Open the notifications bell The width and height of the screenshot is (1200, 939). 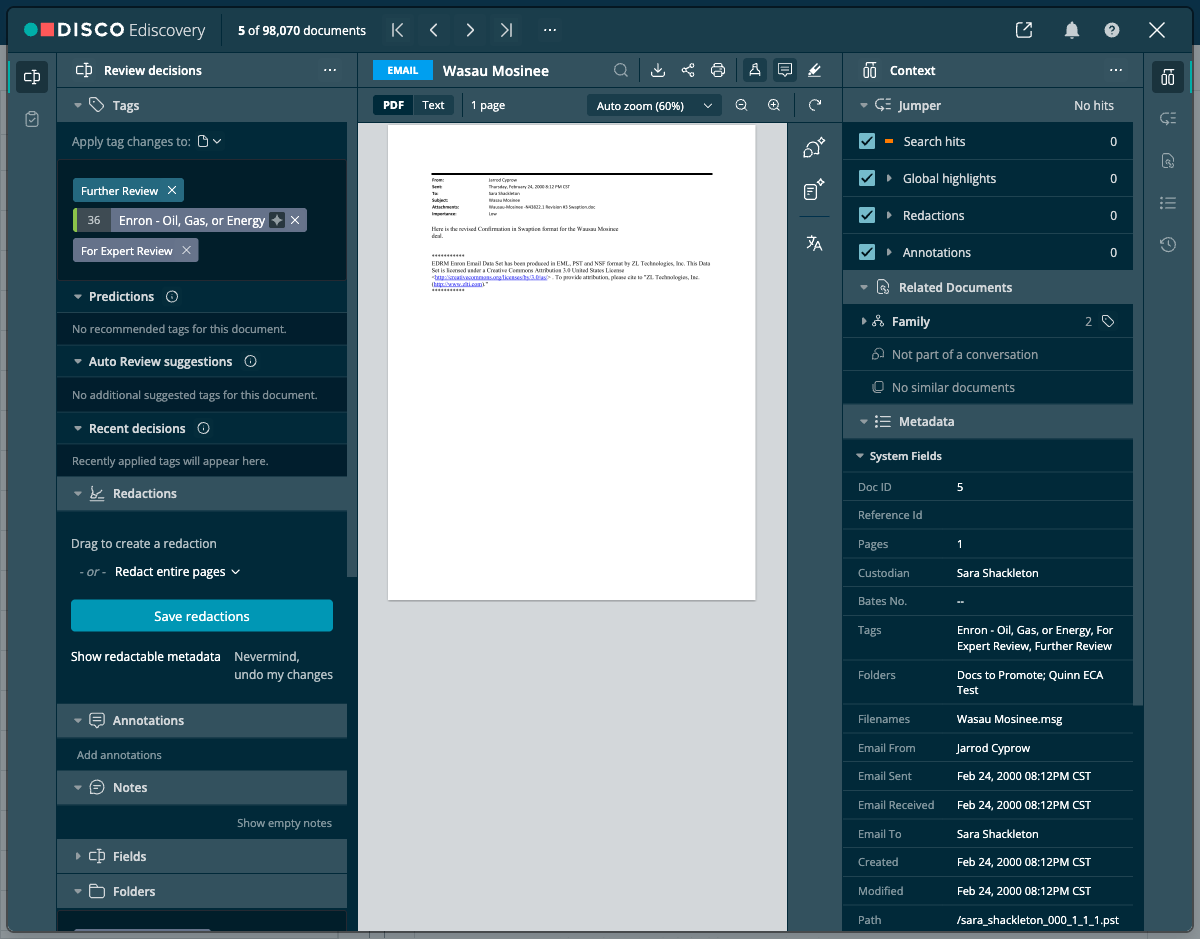click(1072, 30)
